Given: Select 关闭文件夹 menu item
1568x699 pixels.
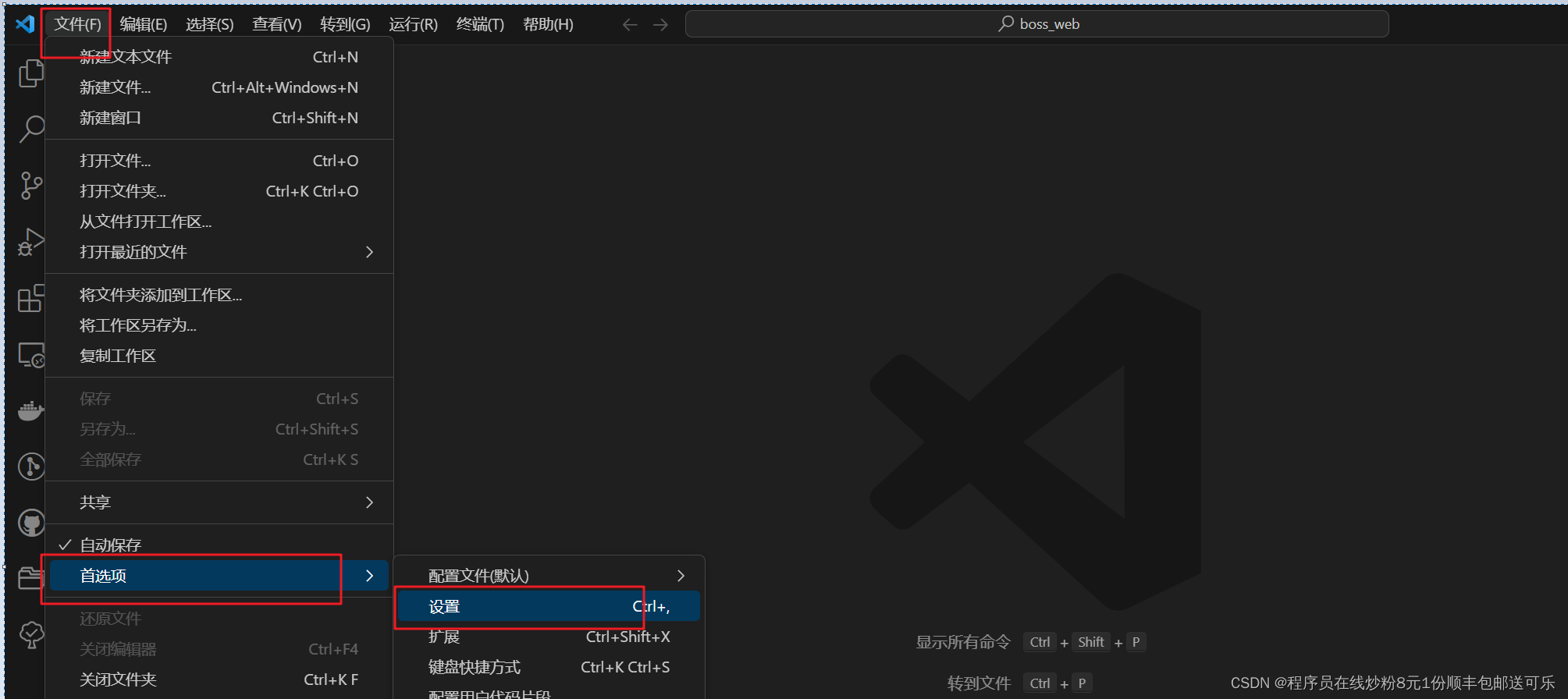Looking at the screenshot, I should coord(219,679).
